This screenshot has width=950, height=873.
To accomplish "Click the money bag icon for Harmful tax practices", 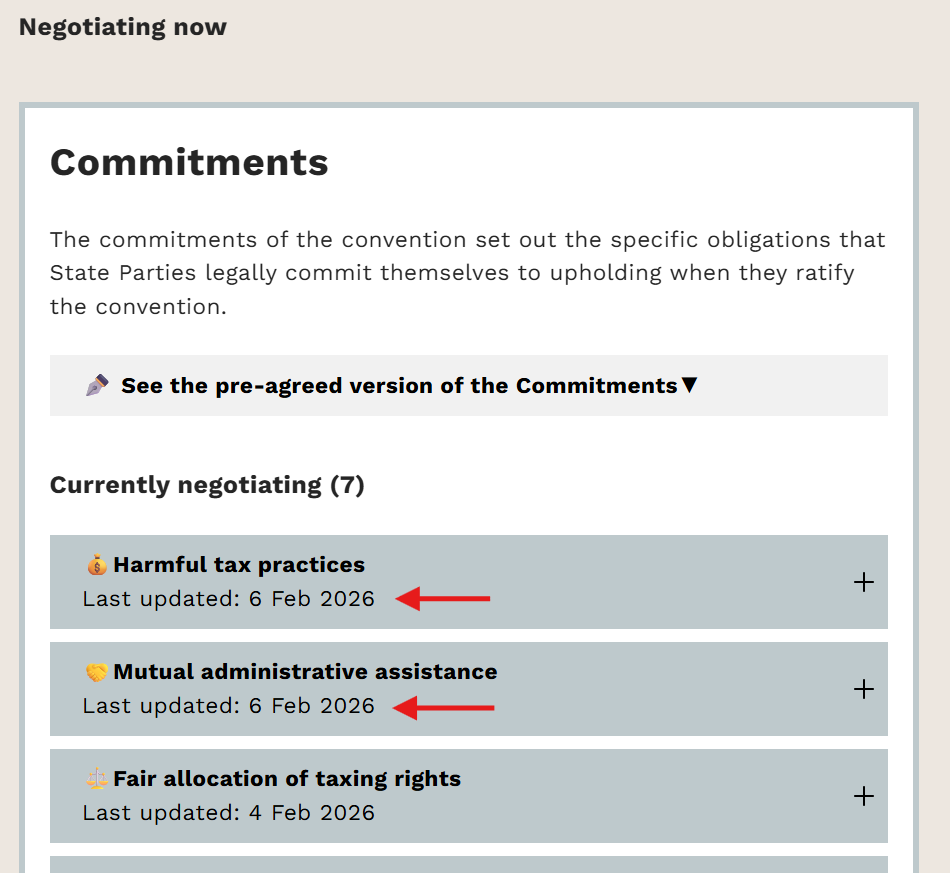I will click(96, 566).
